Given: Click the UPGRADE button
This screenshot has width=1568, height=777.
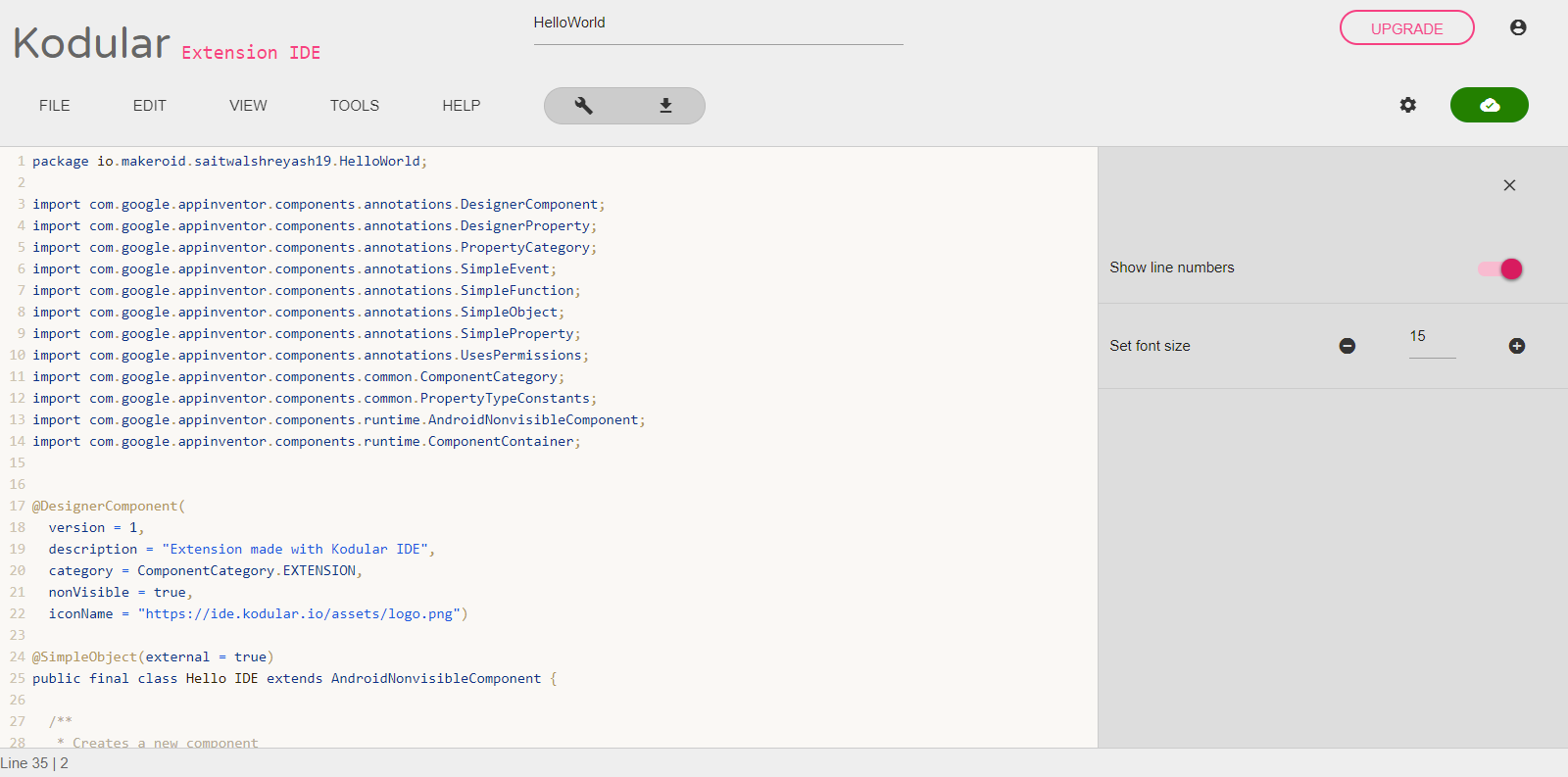Looking at the screenshot, I should (1406, 28).
